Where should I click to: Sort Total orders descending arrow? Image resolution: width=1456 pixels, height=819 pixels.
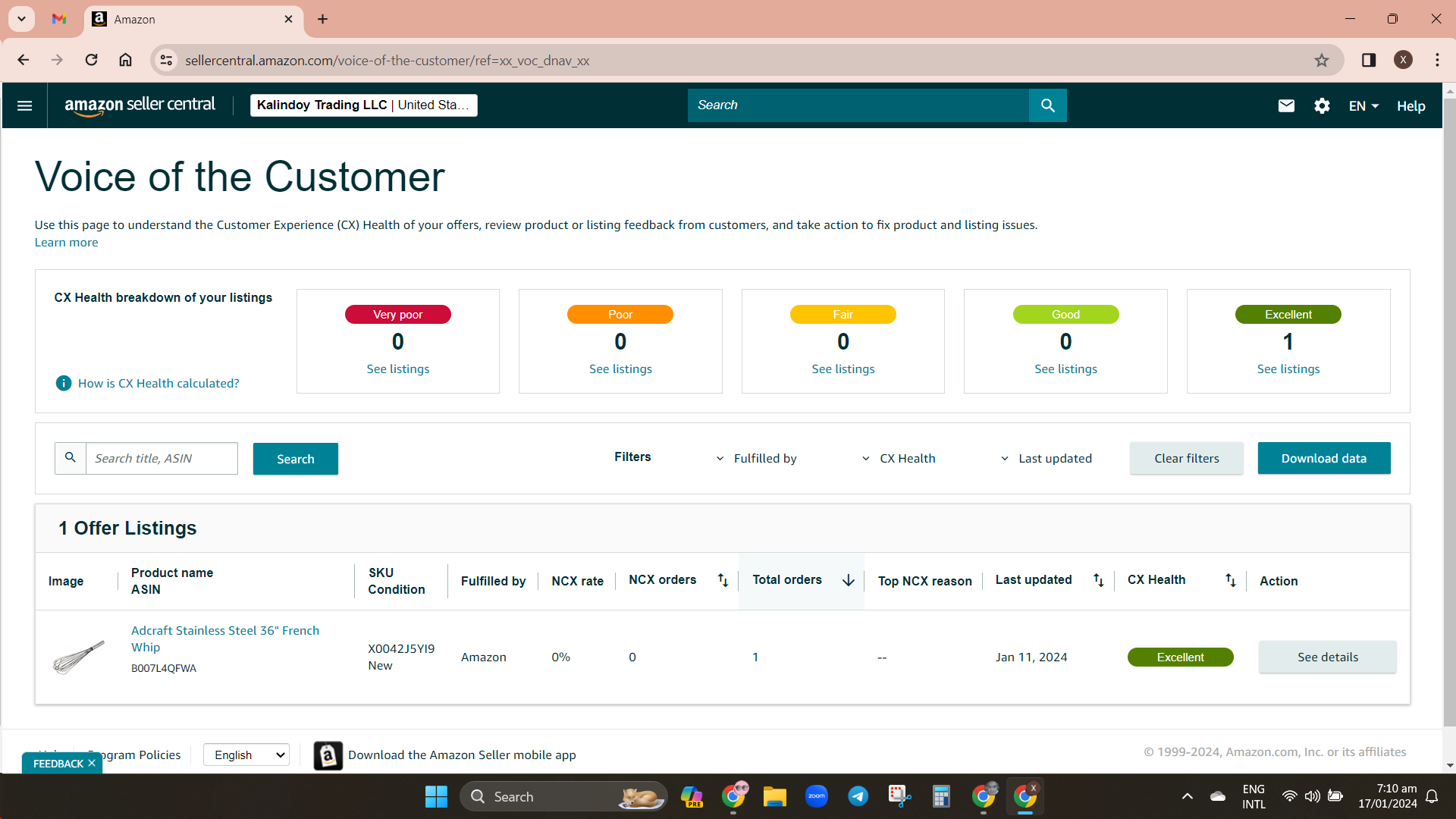tap(848, 580)
